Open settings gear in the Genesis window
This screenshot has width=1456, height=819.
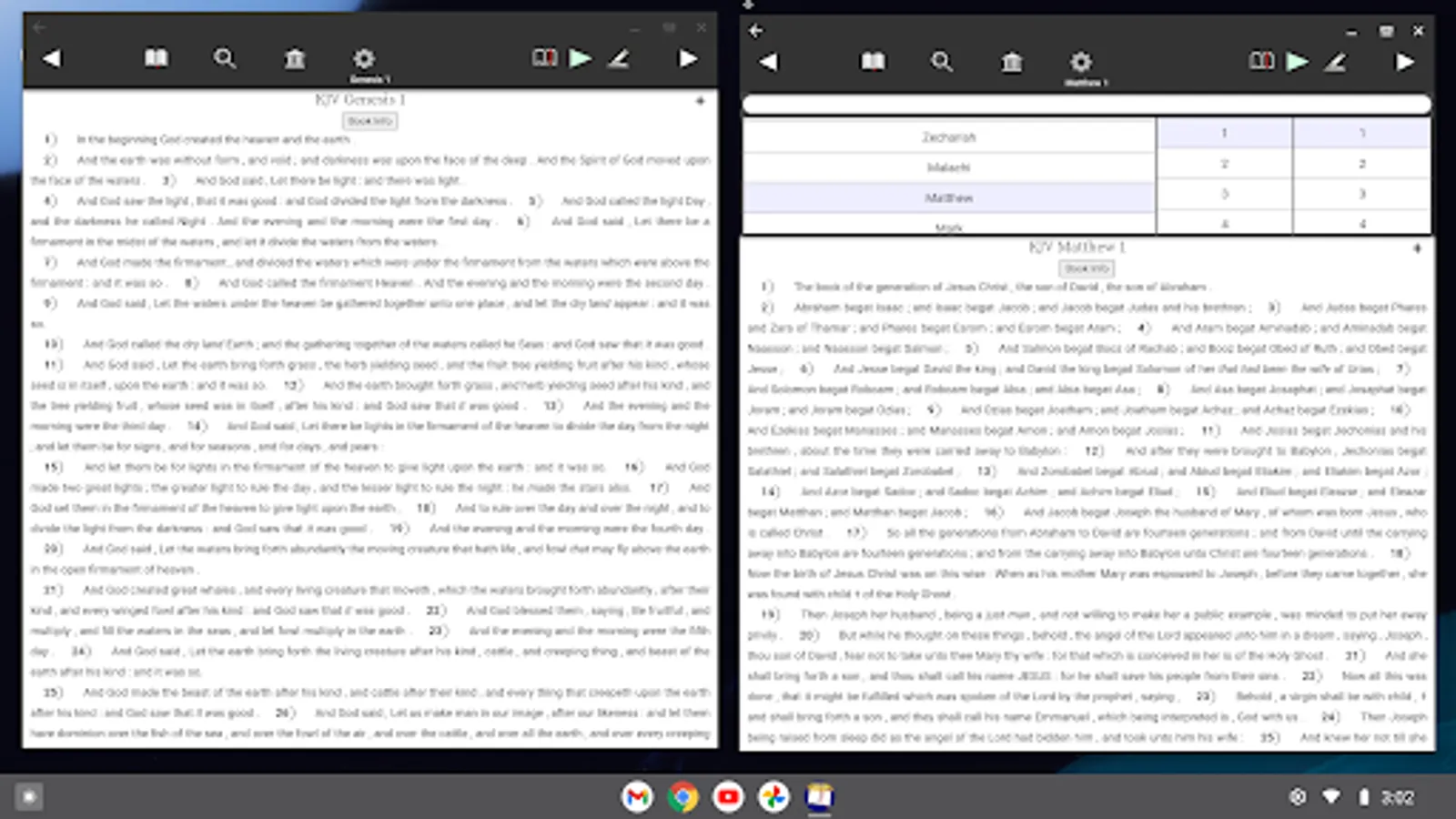point(364,59)
